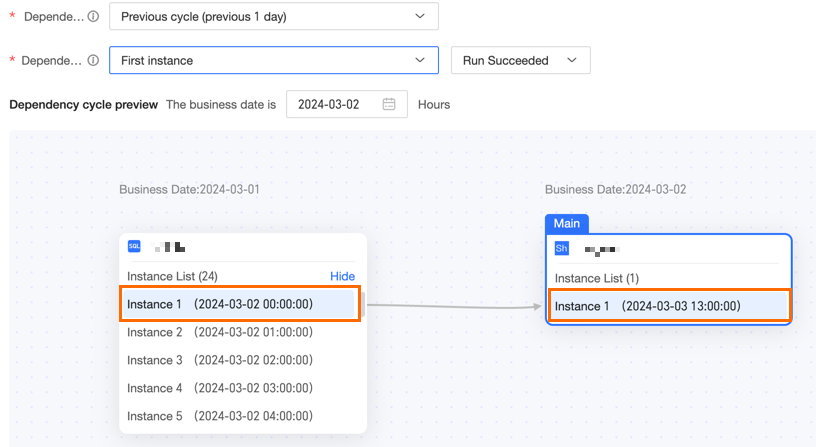Image resolution: width=816 pixels, height=447 pixels.
Task: Hide the SQL node instance list
Action: pyautogui.click(x=342, y=276)
